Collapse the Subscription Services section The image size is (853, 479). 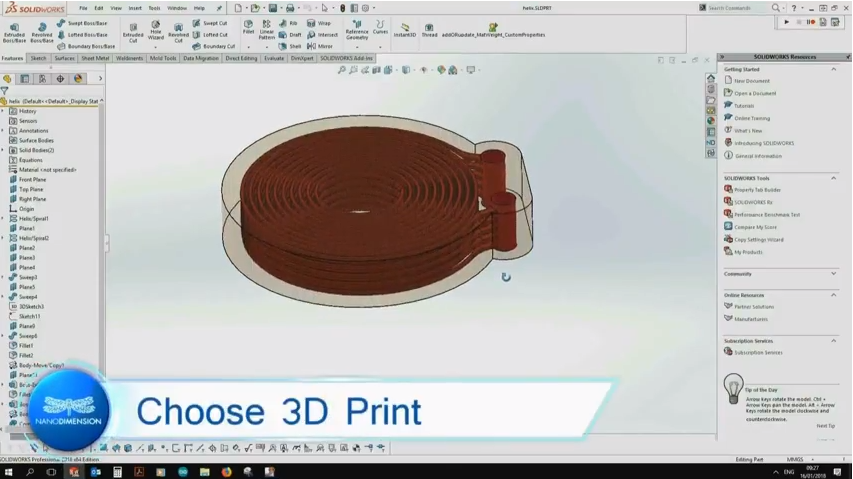click(x=833, y=340)
